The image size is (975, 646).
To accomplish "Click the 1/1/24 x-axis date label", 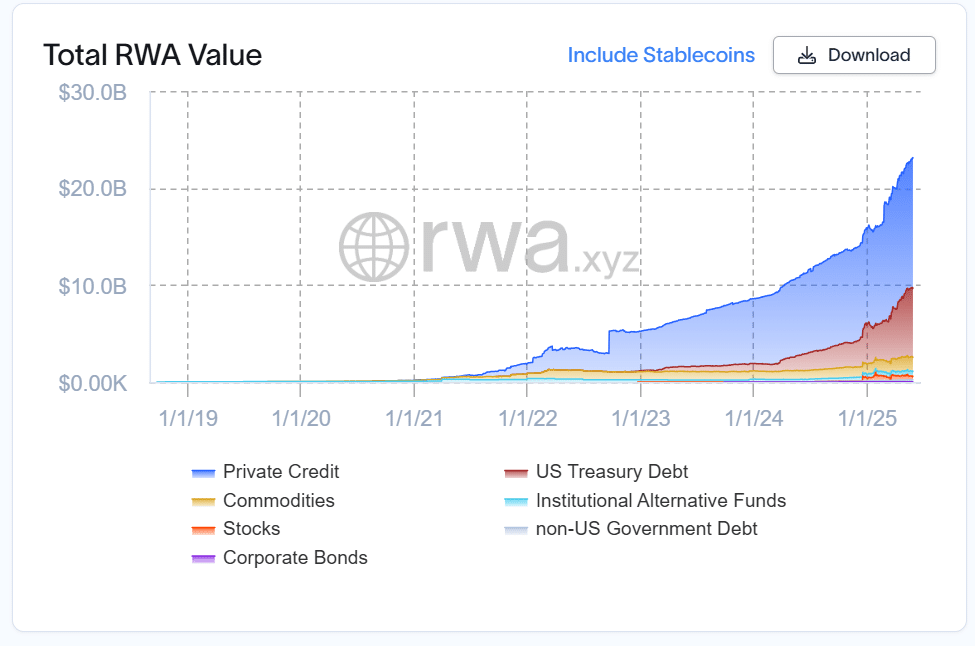I will [x=754, y=418].
